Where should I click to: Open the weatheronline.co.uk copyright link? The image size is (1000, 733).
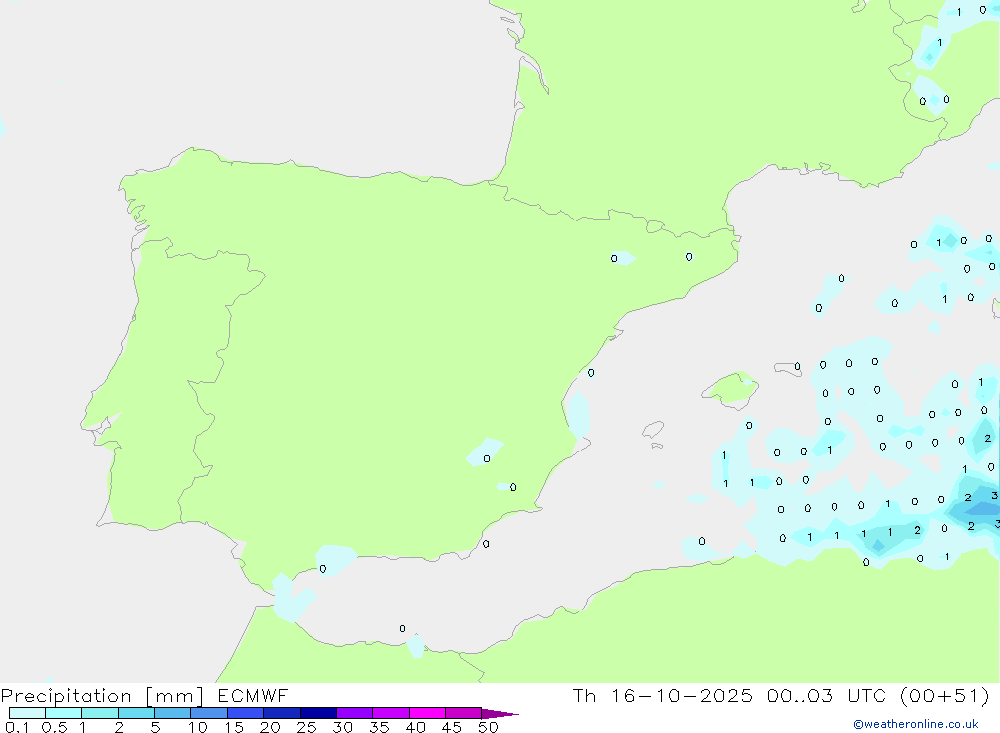tap(916, 724)
